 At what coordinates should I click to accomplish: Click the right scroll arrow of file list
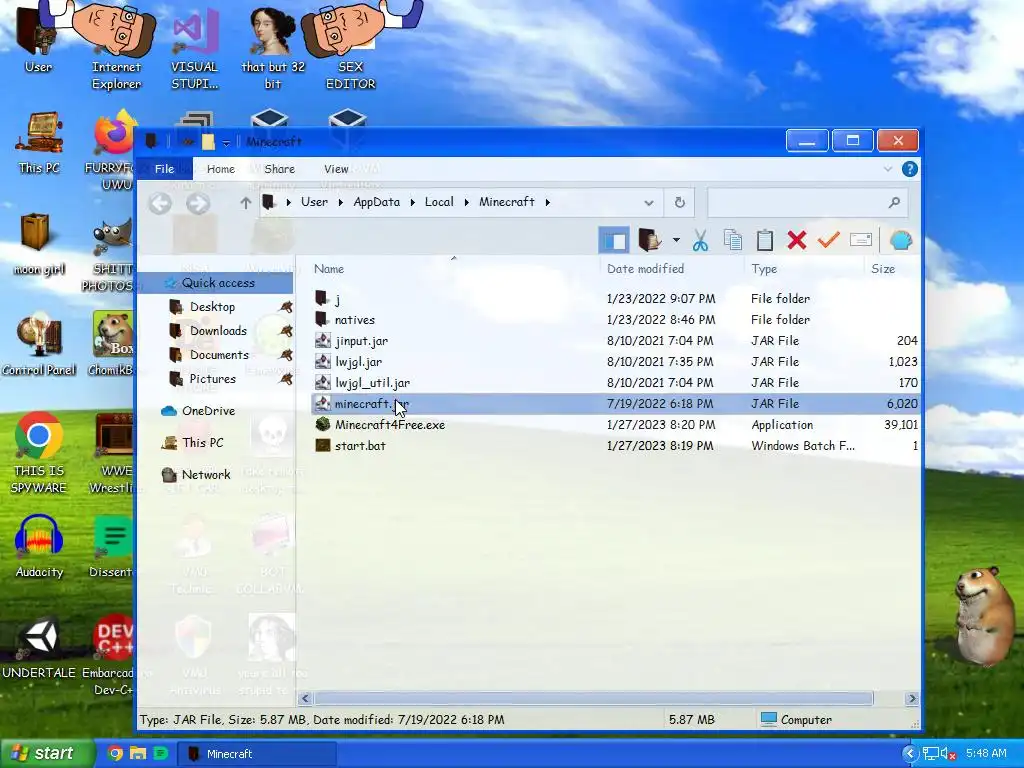pyautogui.click(x=912, y=699)
